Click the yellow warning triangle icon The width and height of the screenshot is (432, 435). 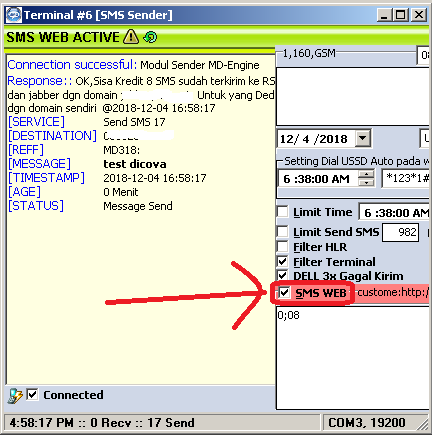pyautogui.click(x=131, y=37)
